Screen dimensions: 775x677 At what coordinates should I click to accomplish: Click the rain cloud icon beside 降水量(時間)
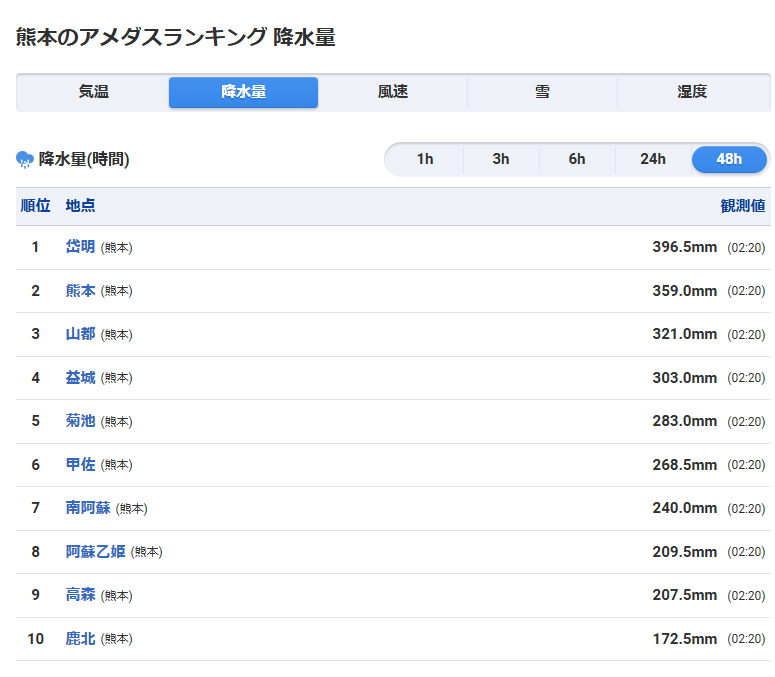click(x=25, y=159)
